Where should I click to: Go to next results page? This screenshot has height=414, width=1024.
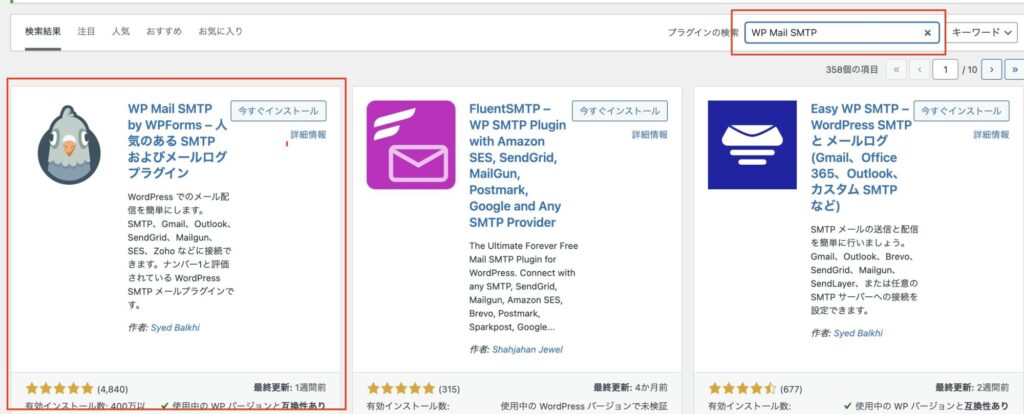[x=991, y=69]
